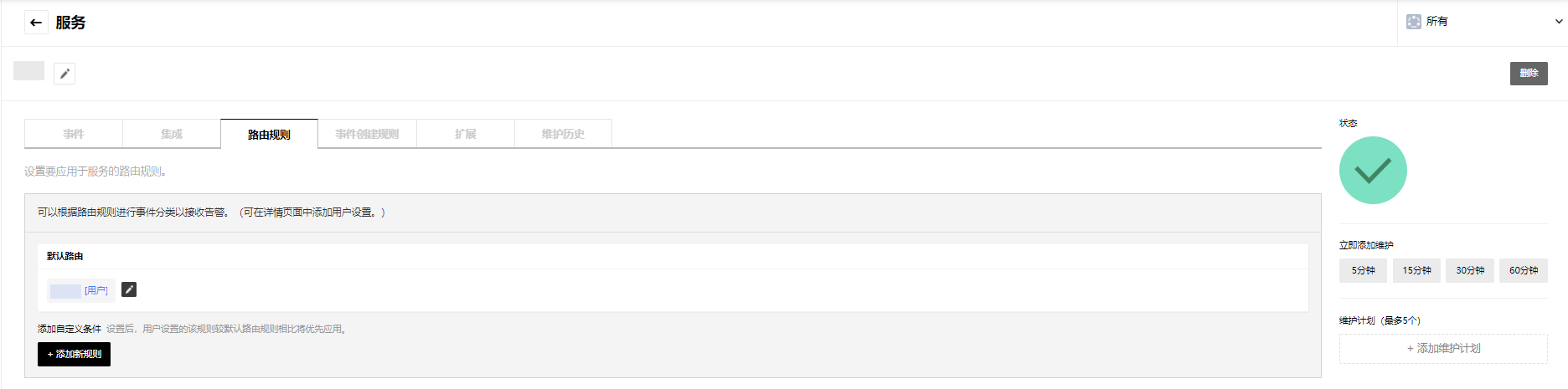Go to the 事件创建规则 tab

(x=367, y=134)
